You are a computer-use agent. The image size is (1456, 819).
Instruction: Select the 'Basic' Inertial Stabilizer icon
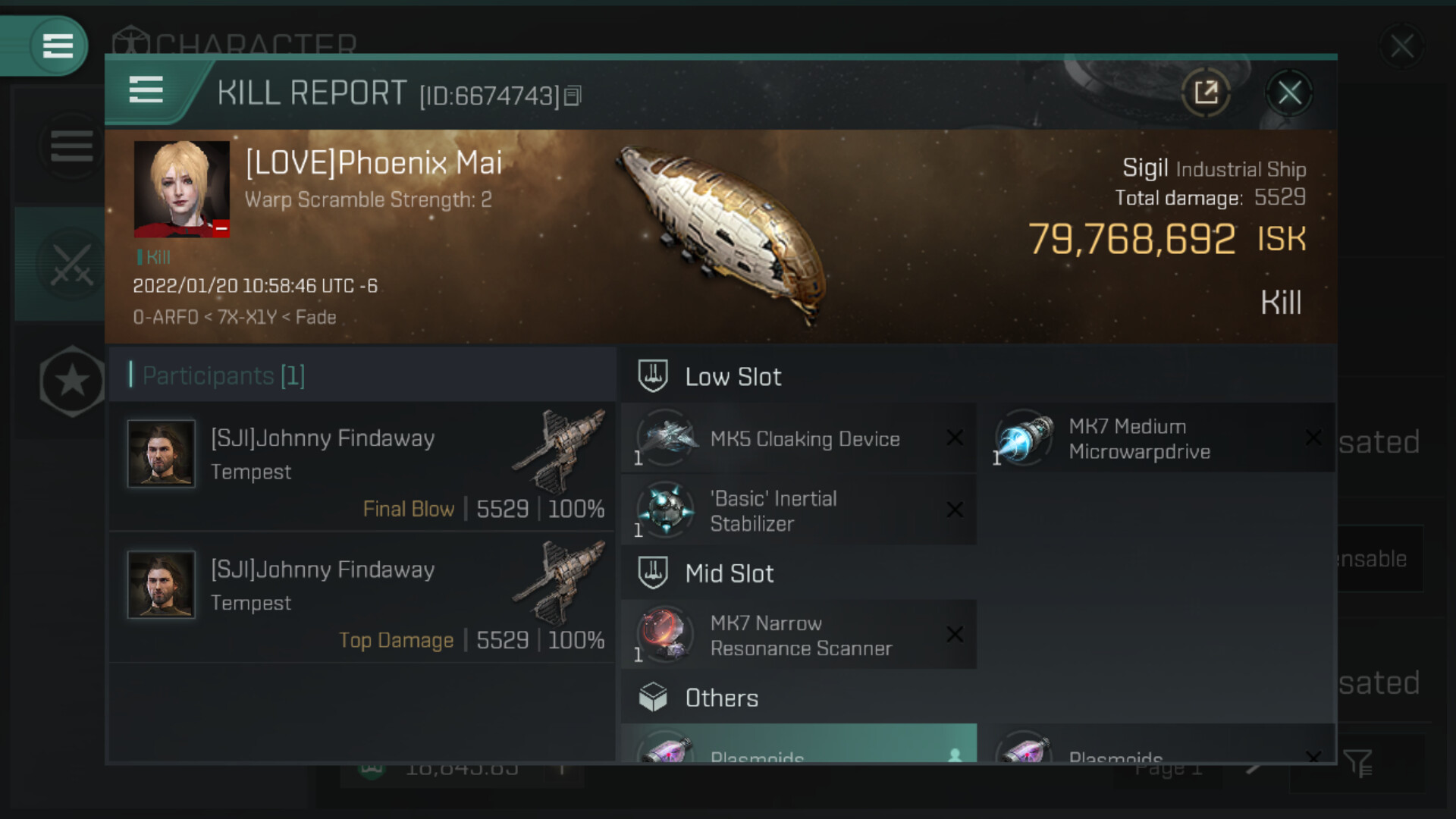point(666,510)
